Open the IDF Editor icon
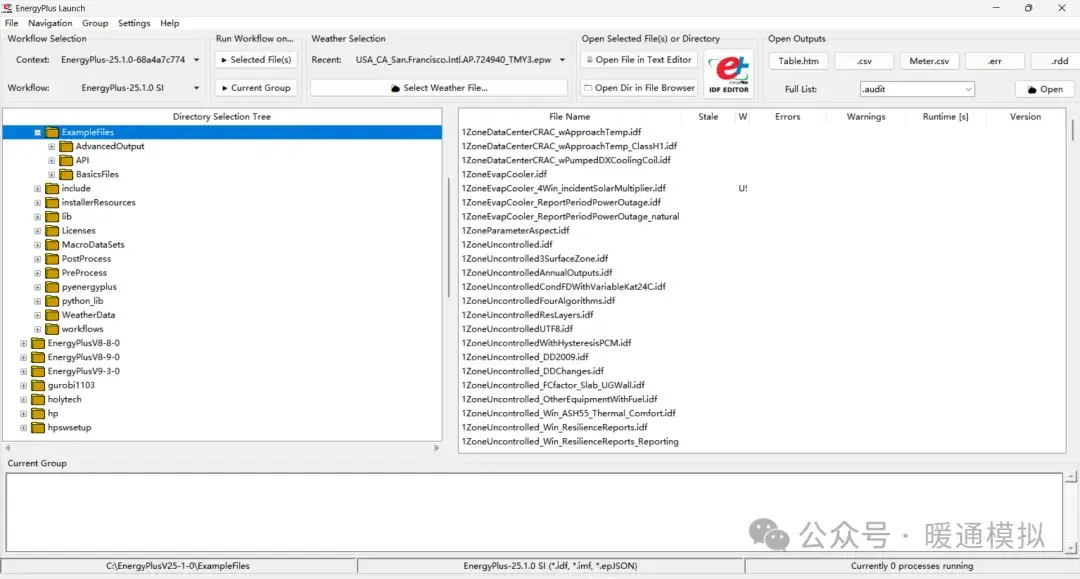 (x=729, y=74)
